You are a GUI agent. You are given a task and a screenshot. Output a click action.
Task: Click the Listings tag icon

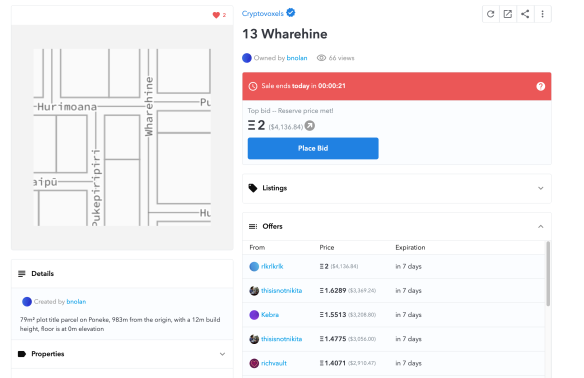pos(253,188)
